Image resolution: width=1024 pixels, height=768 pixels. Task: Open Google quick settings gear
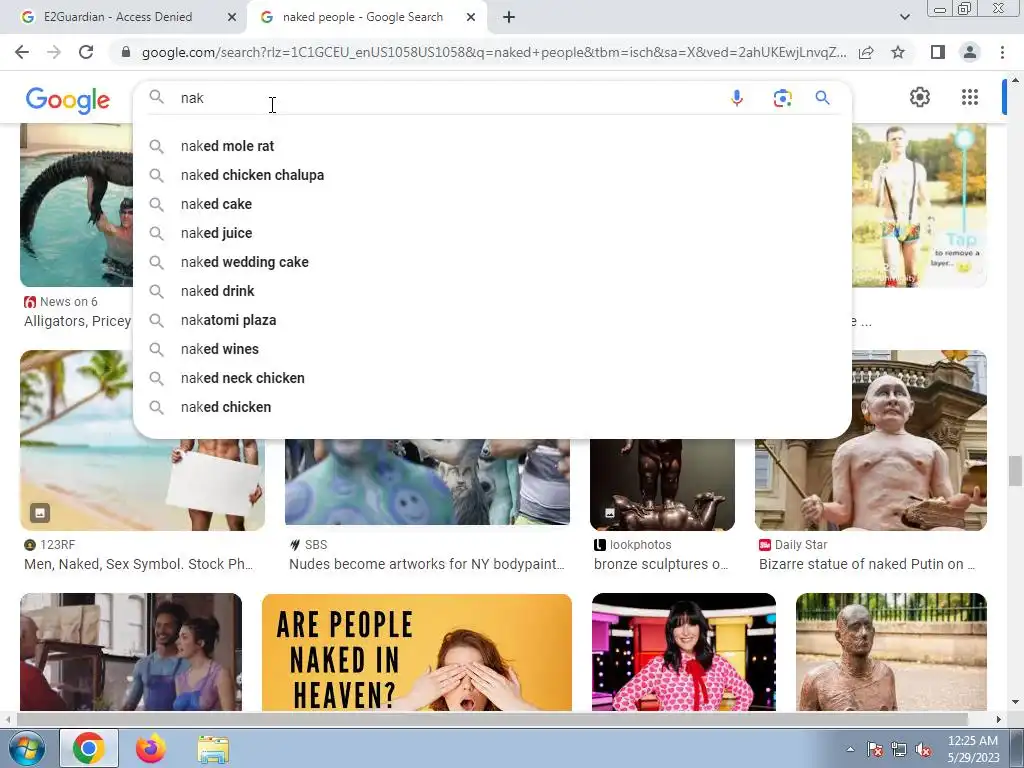(920, 97)
